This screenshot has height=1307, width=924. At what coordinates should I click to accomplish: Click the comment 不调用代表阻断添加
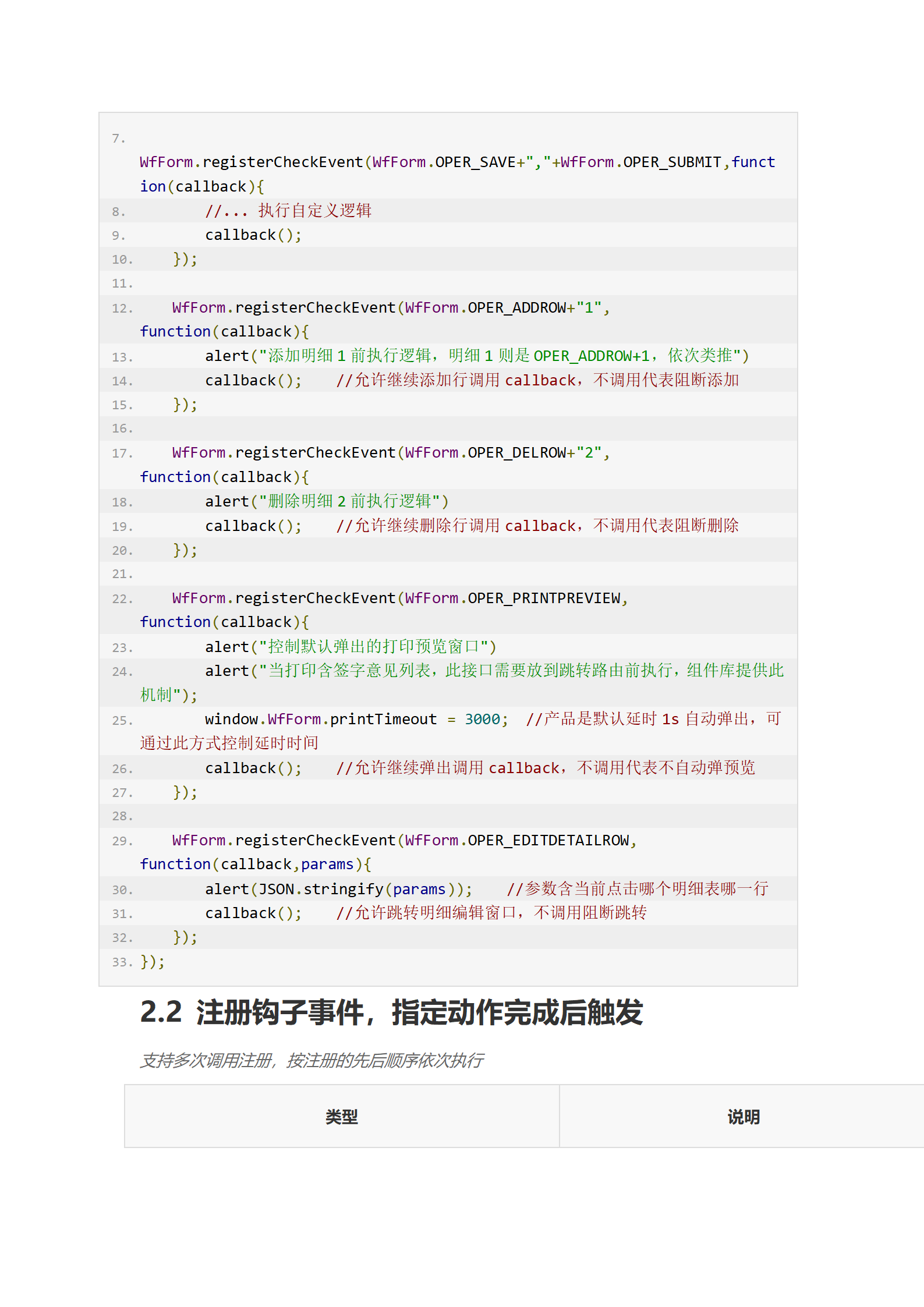point(666,380)
